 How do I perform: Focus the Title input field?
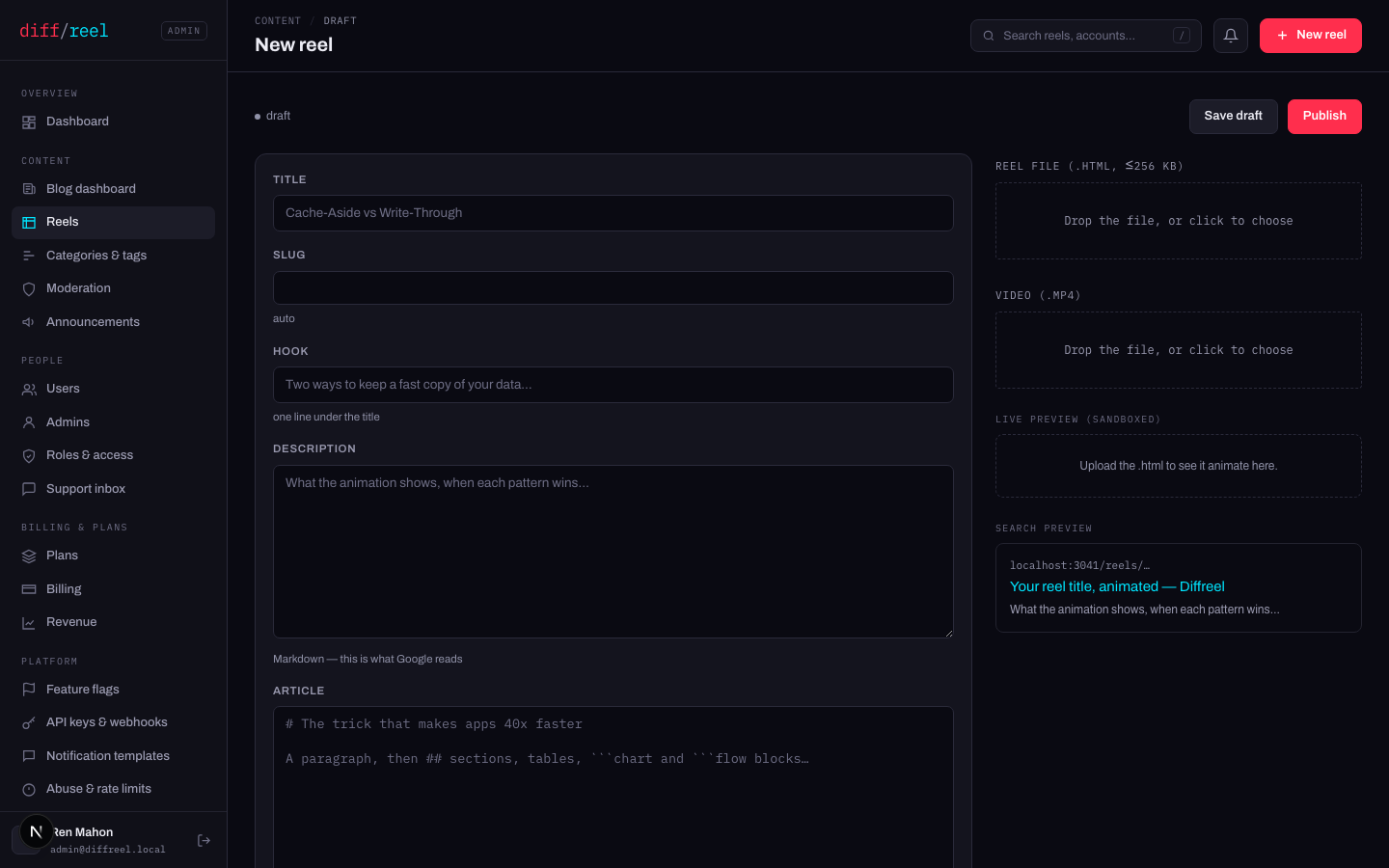(x=613, y=213)
